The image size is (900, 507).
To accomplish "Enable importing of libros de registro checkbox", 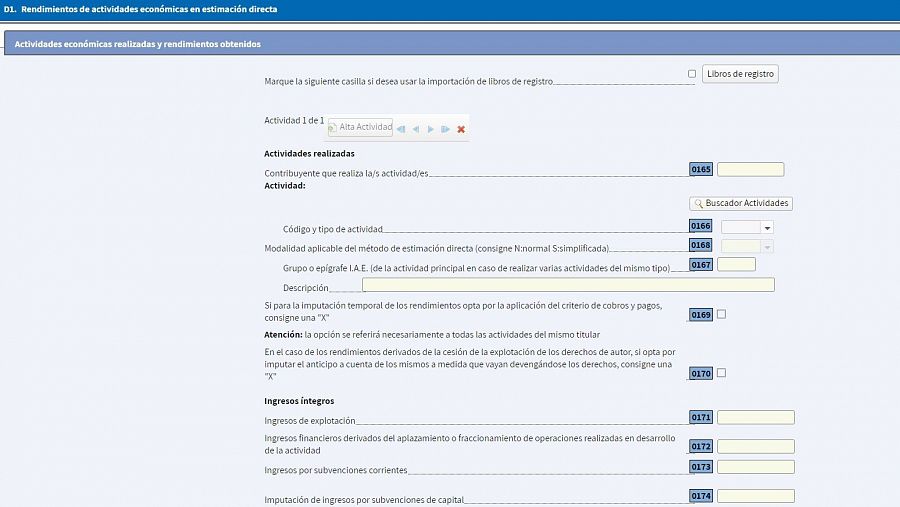I will [x=692, y=74].
